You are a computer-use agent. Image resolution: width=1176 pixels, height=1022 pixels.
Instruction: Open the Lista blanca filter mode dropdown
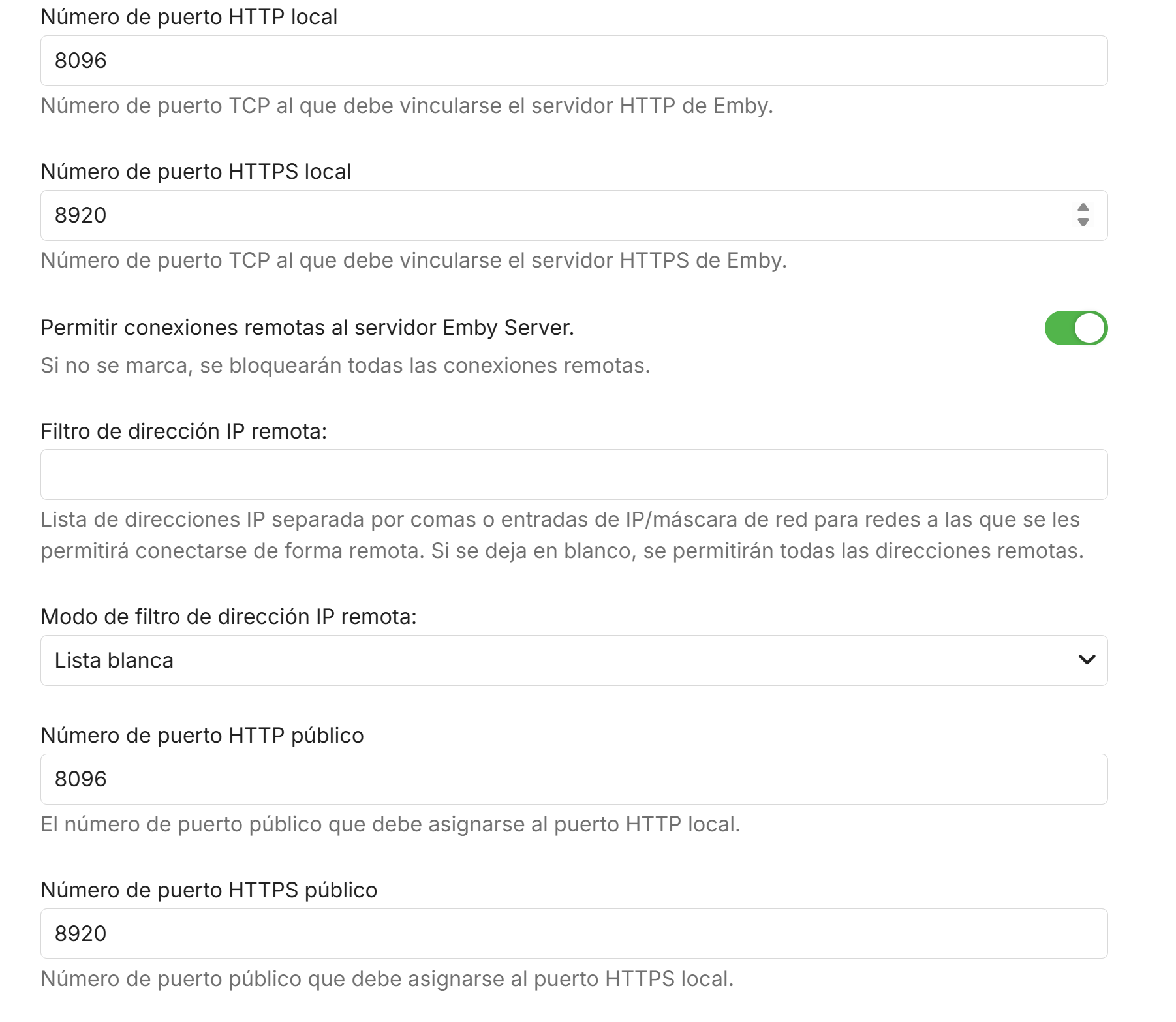(x=561, y=660)
